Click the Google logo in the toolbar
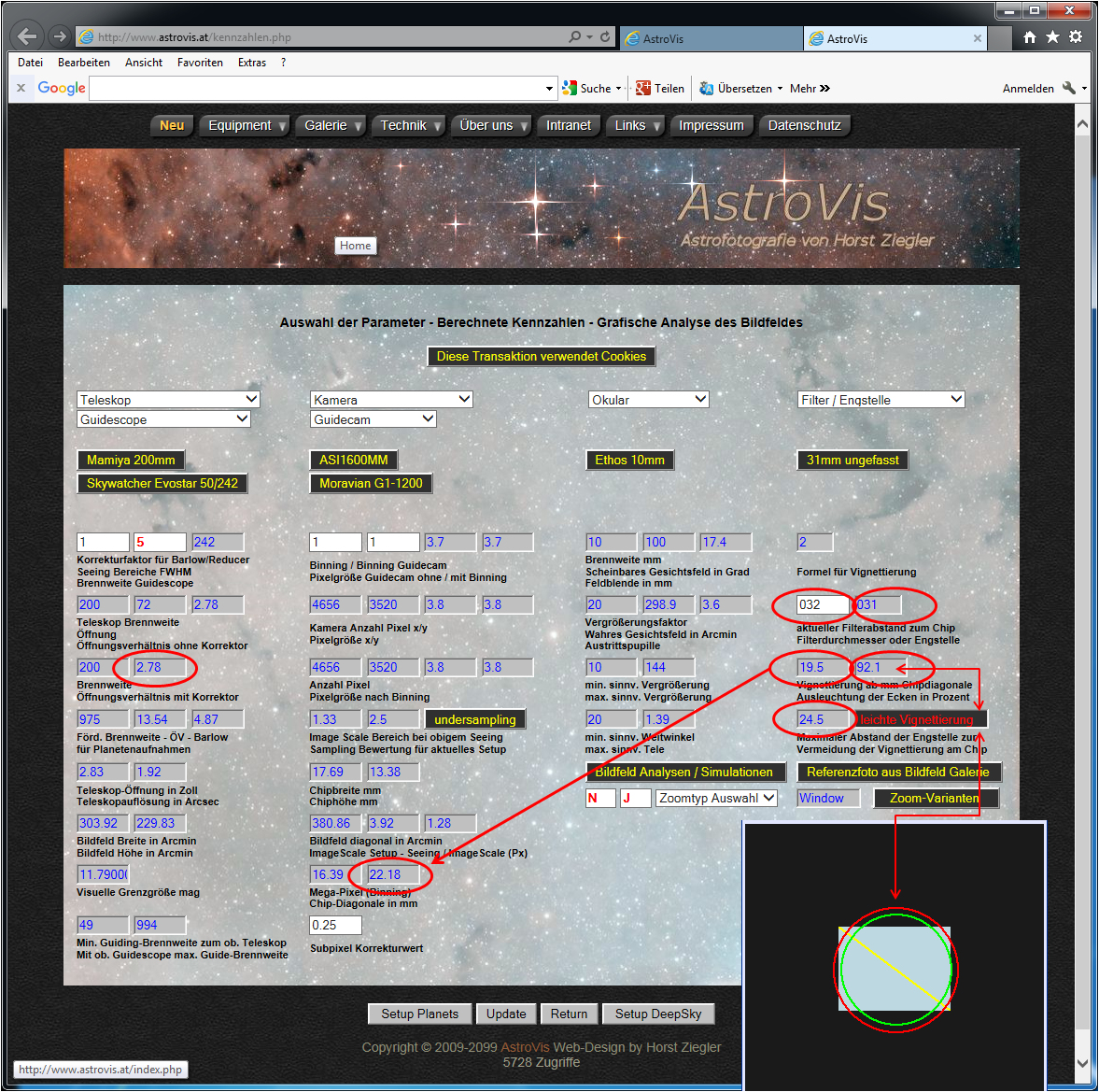The image size is (1099, 1092). tap(62, 88)
